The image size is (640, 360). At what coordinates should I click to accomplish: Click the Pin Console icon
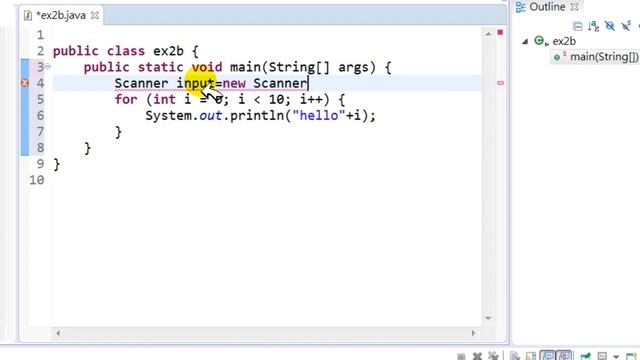click(x=586, y=356)
